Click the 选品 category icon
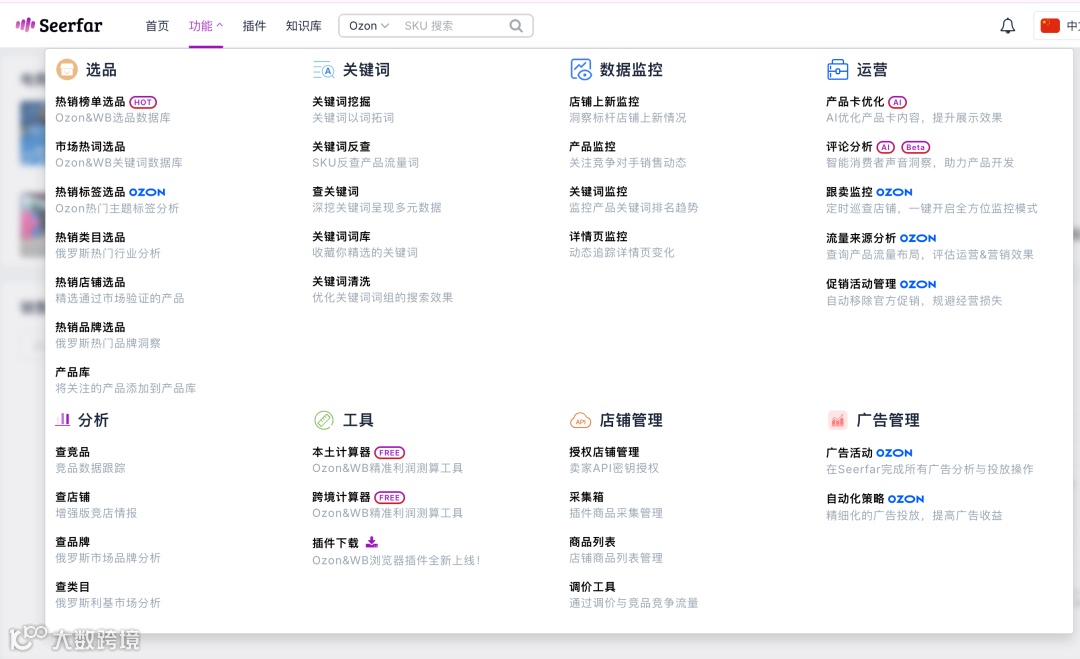 pyautogui.click(x=67, y=70)
